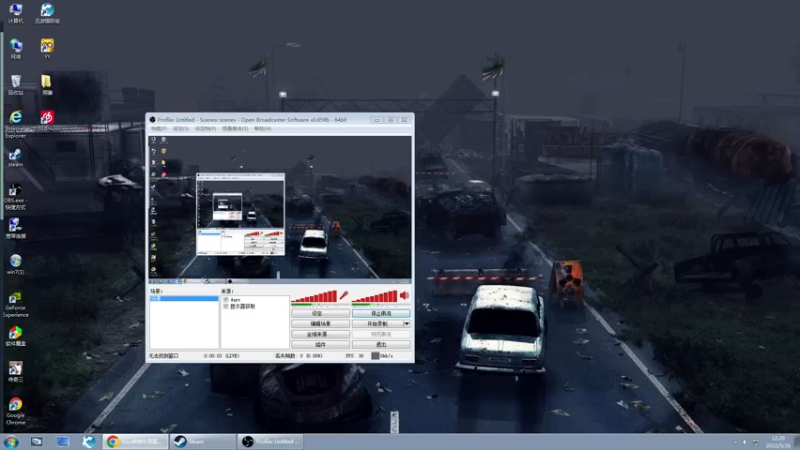Screen dimensions: 800x450
Task: Open the Help menu in OBS
Action: pyautogui.click(x=262, y=129)
